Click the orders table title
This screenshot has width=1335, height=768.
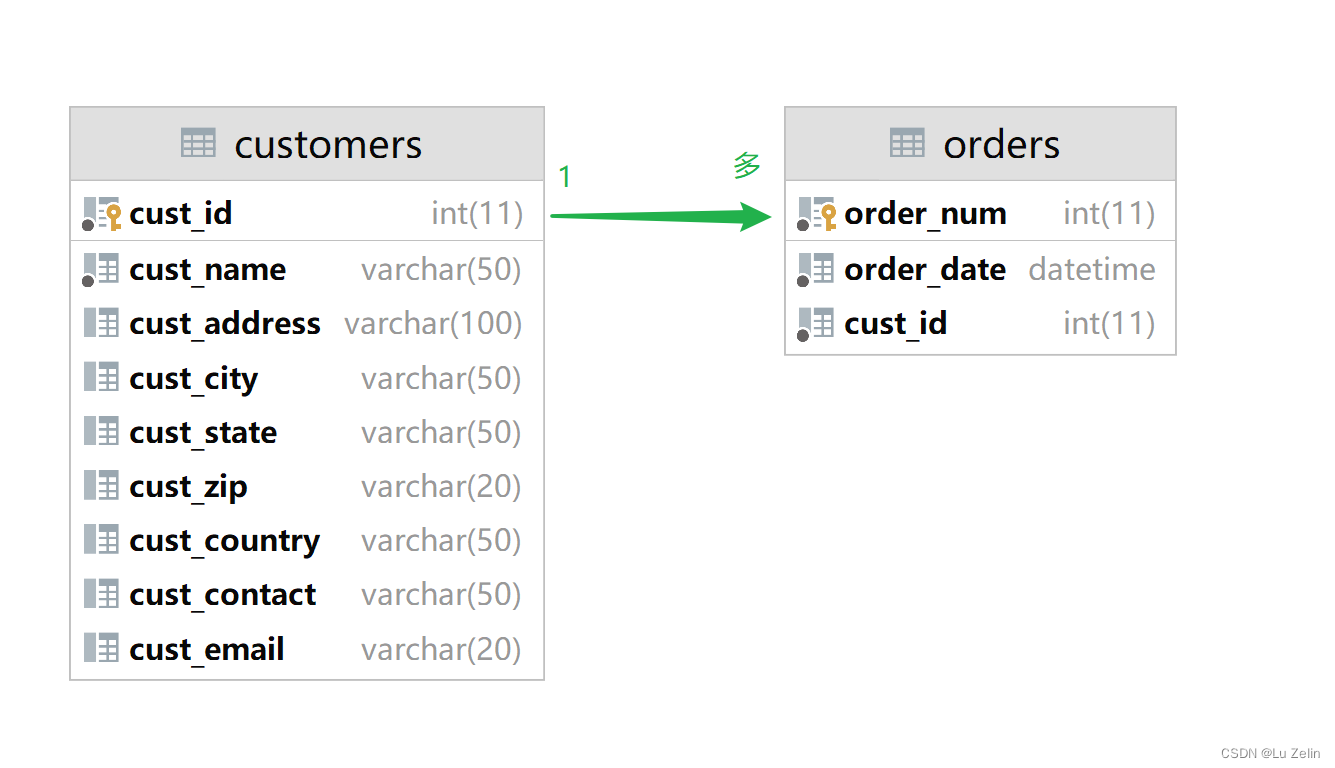tap(1001, 144)
